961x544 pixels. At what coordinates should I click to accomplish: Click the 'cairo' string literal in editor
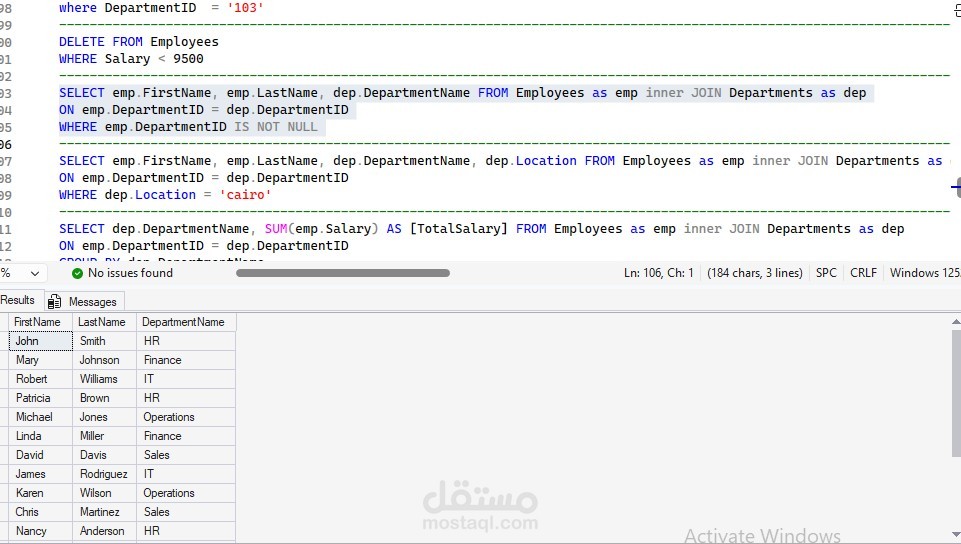(246, 195)
